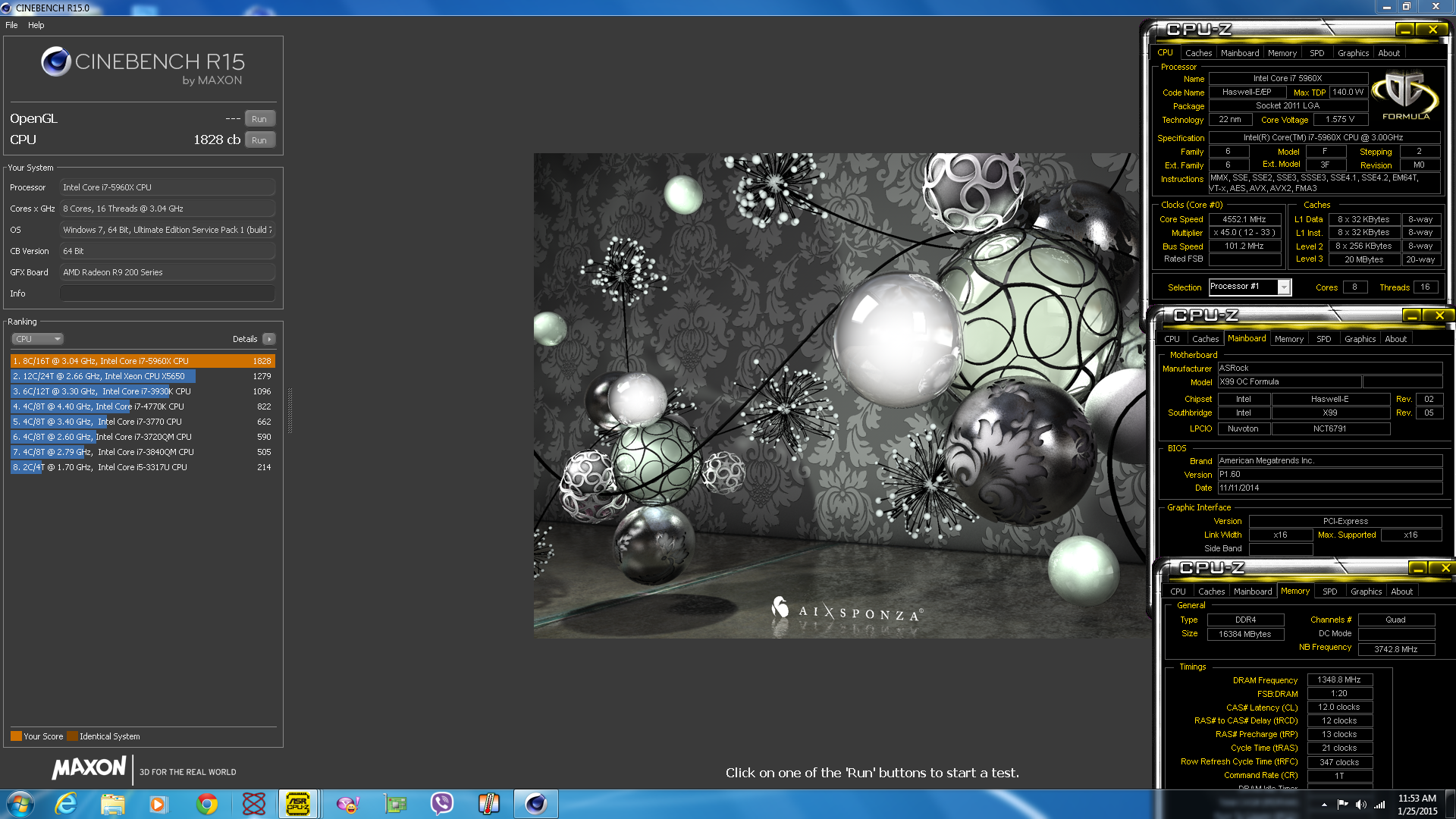
Task: Click the brown Identical System legend swatch
Action: [72, 736]
